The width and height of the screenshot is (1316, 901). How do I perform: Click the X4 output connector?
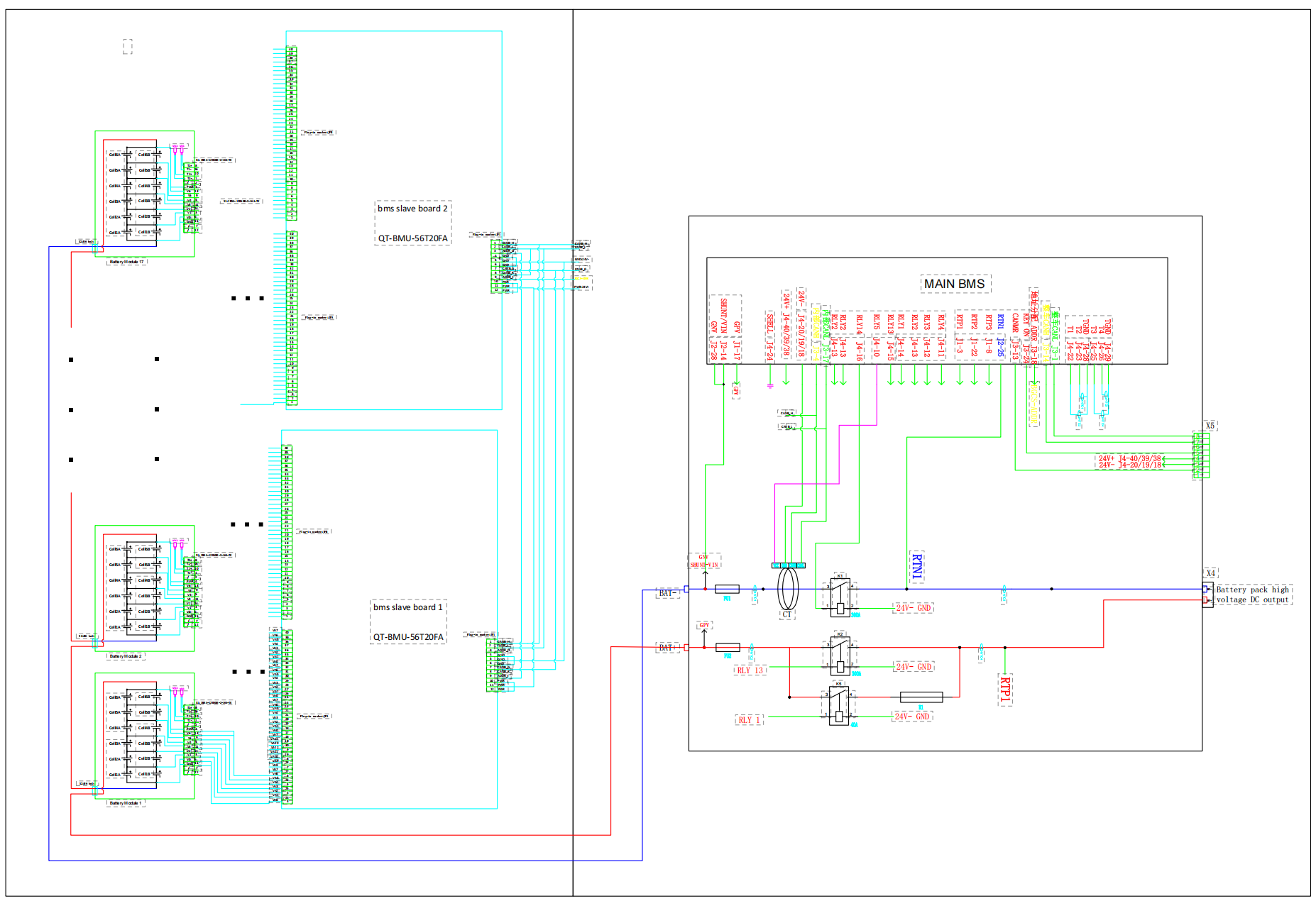pos(1207,594)
